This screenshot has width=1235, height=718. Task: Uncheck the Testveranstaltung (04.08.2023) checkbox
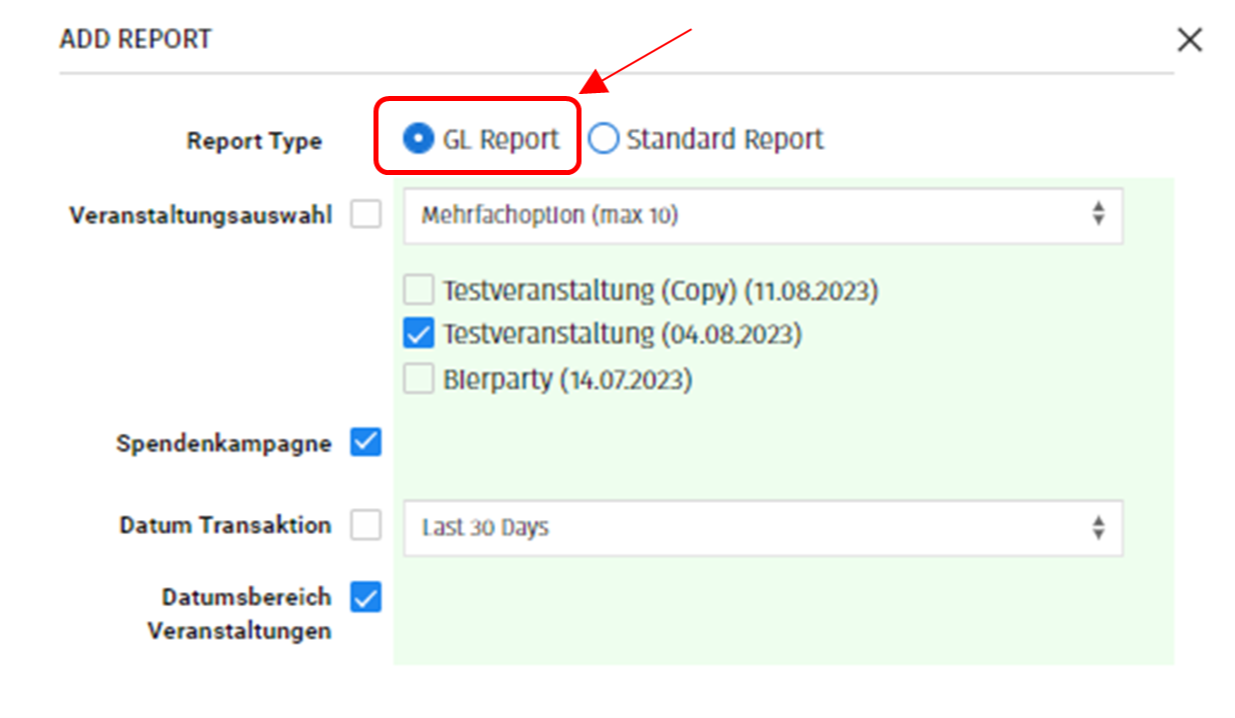(x=418, y=333)
